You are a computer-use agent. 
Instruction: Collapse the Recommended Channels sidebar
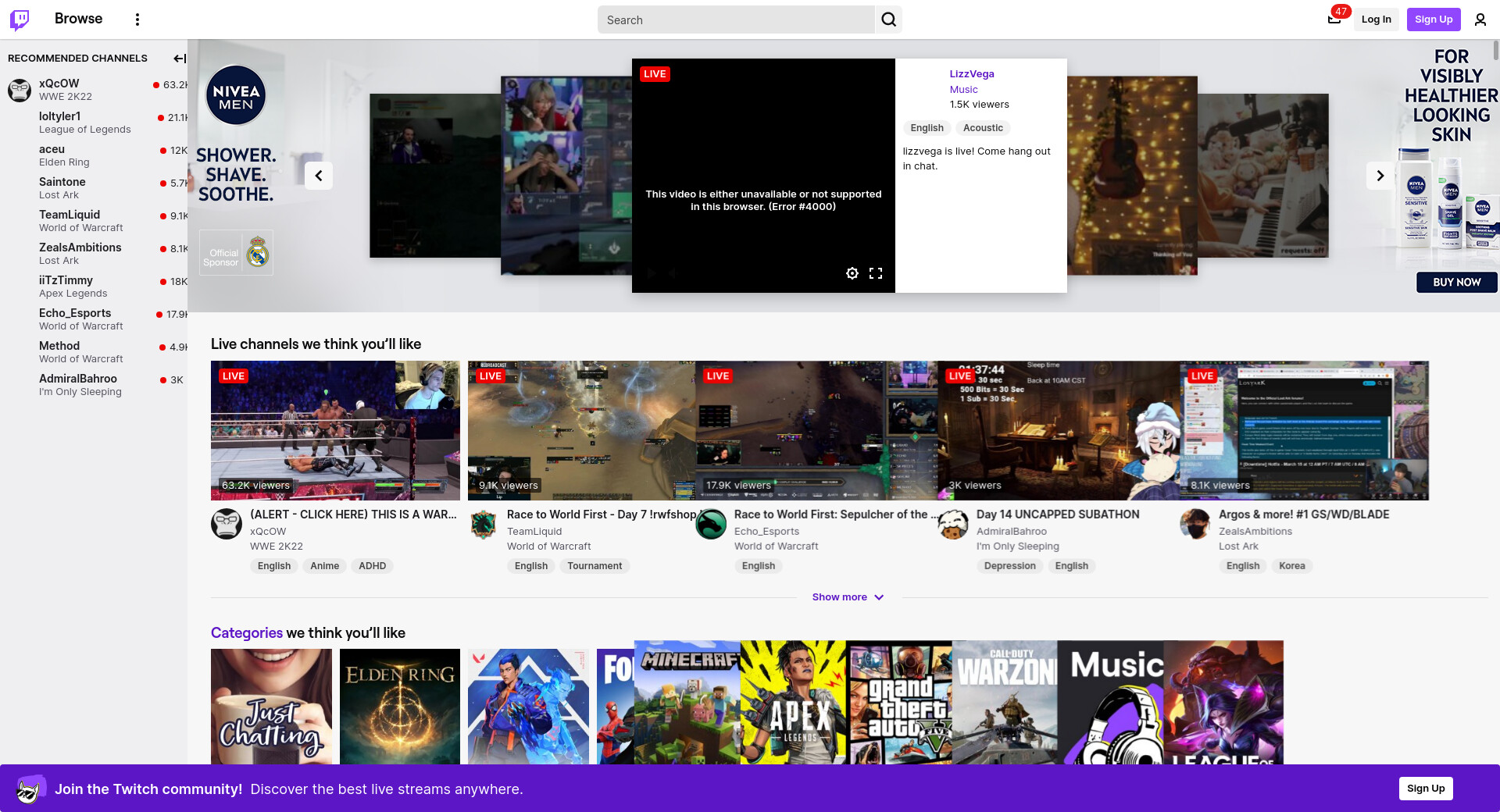pos(179,59)
